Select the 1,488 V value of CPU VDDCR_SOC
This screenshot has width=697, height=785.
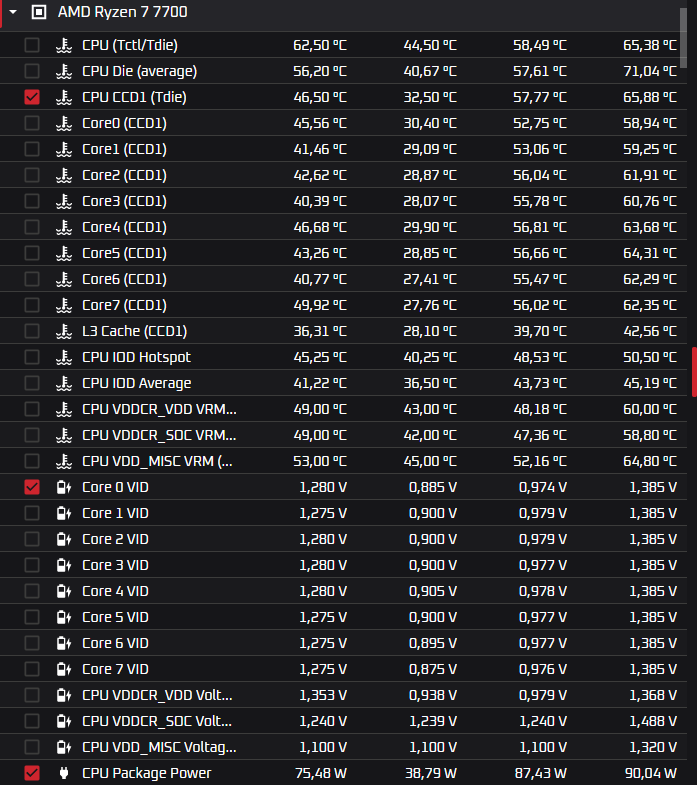[x=653, y=721]
